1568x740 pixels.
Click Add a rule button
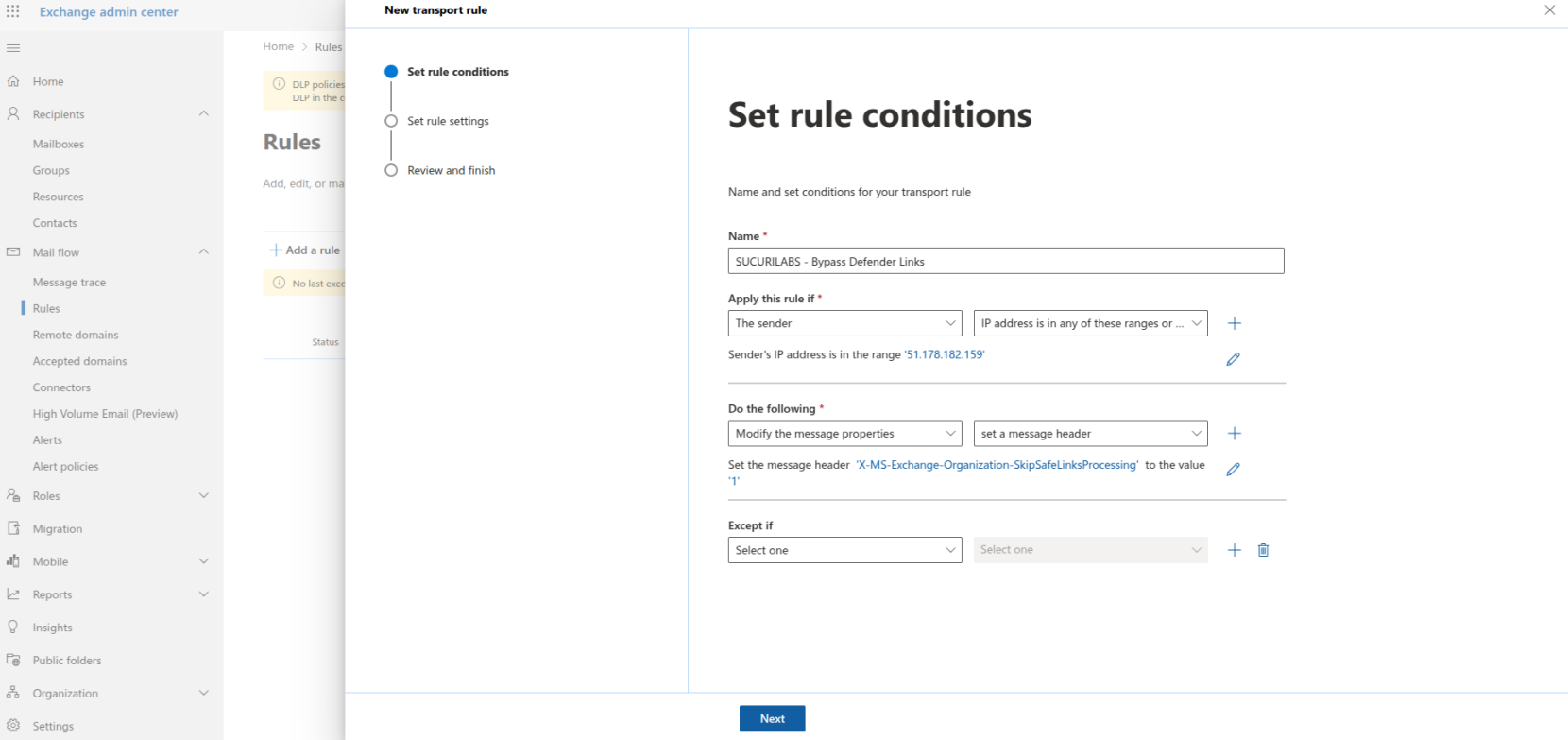pyautogui.click(x=305, y=250)
